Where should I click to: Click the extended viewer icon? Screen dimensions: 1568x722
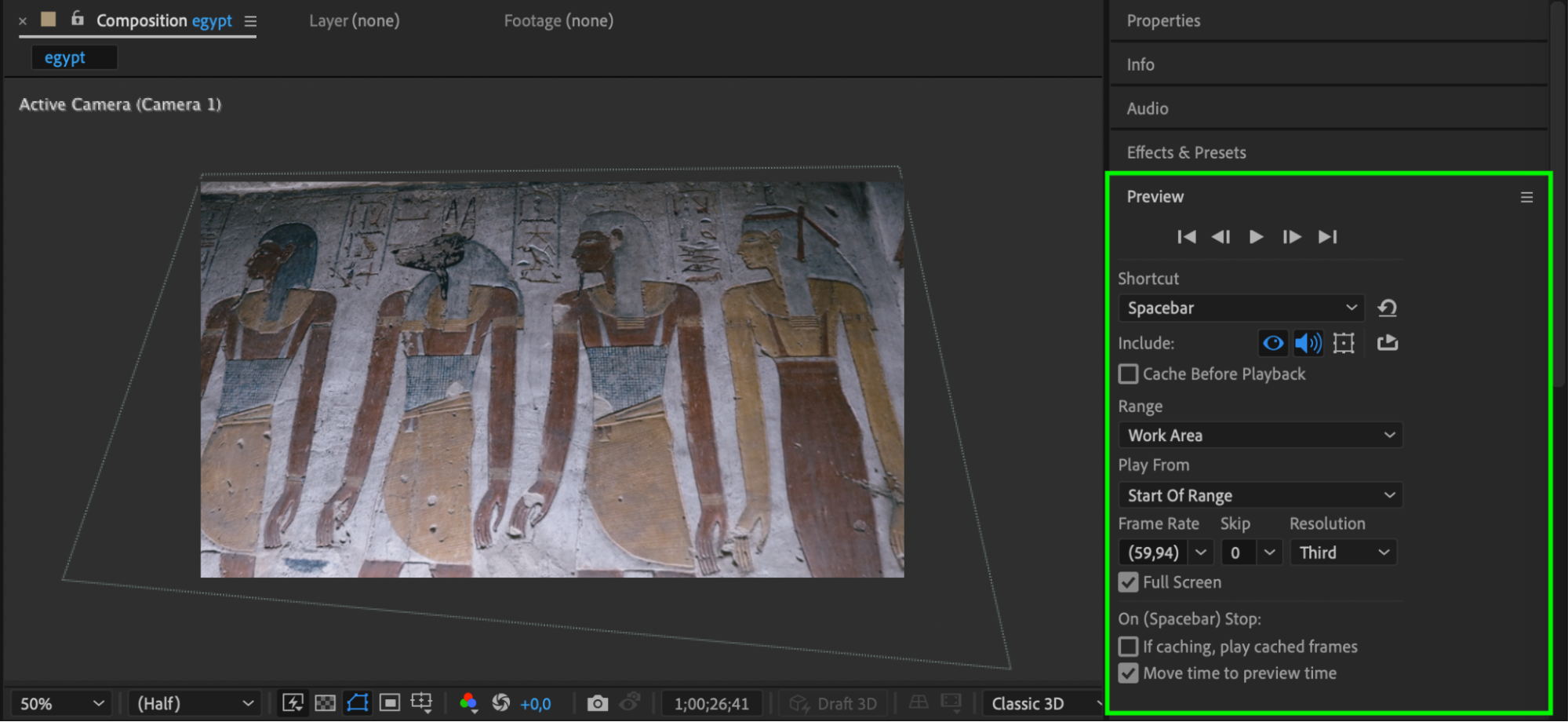tap(951, 702)
